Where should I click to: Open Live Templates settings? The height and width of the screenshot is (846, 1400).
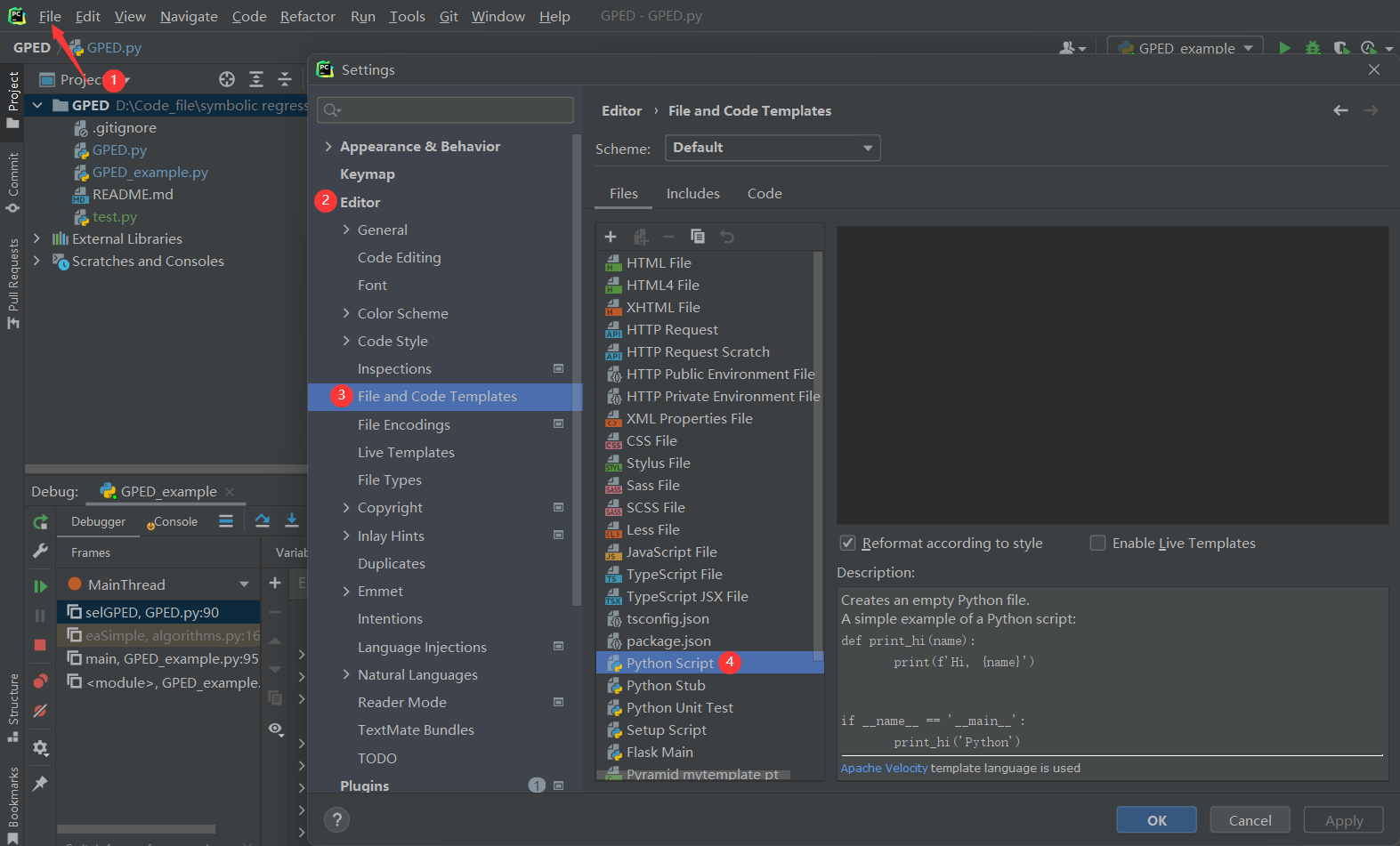pos(406,452)
